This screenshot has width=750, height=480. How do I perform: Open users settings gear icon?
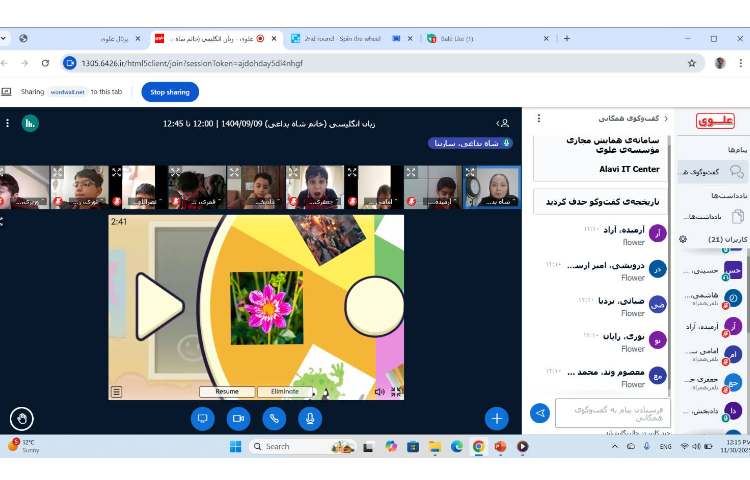coord(683,239)
